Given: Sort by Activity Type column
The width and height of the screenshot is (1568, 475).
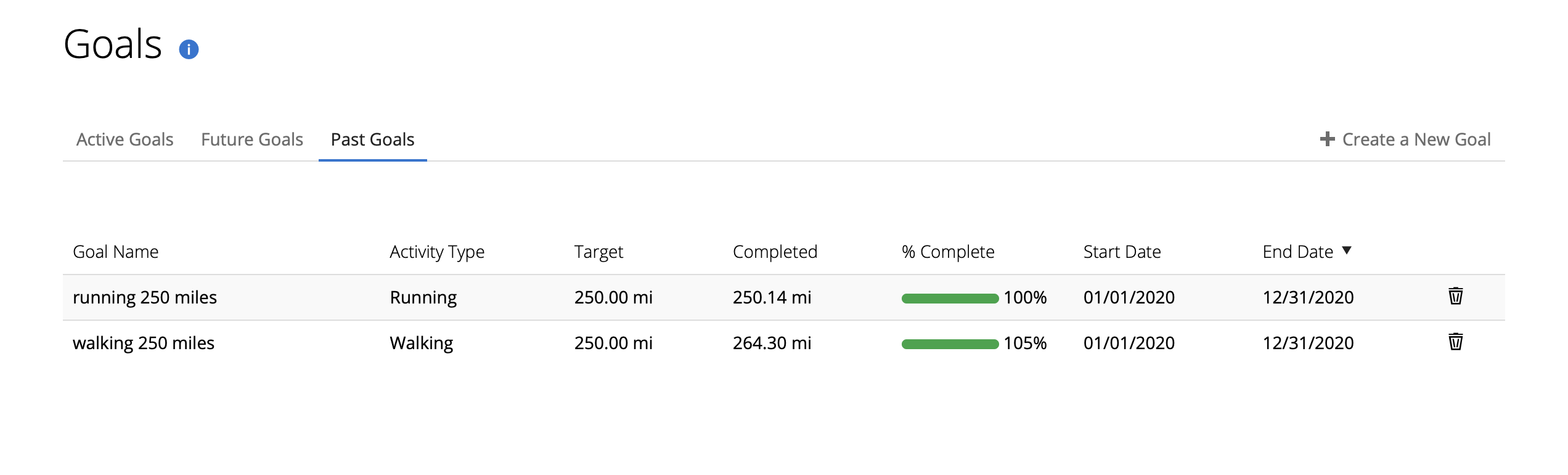Looking at the screenshot, I should tap(437, 252).
